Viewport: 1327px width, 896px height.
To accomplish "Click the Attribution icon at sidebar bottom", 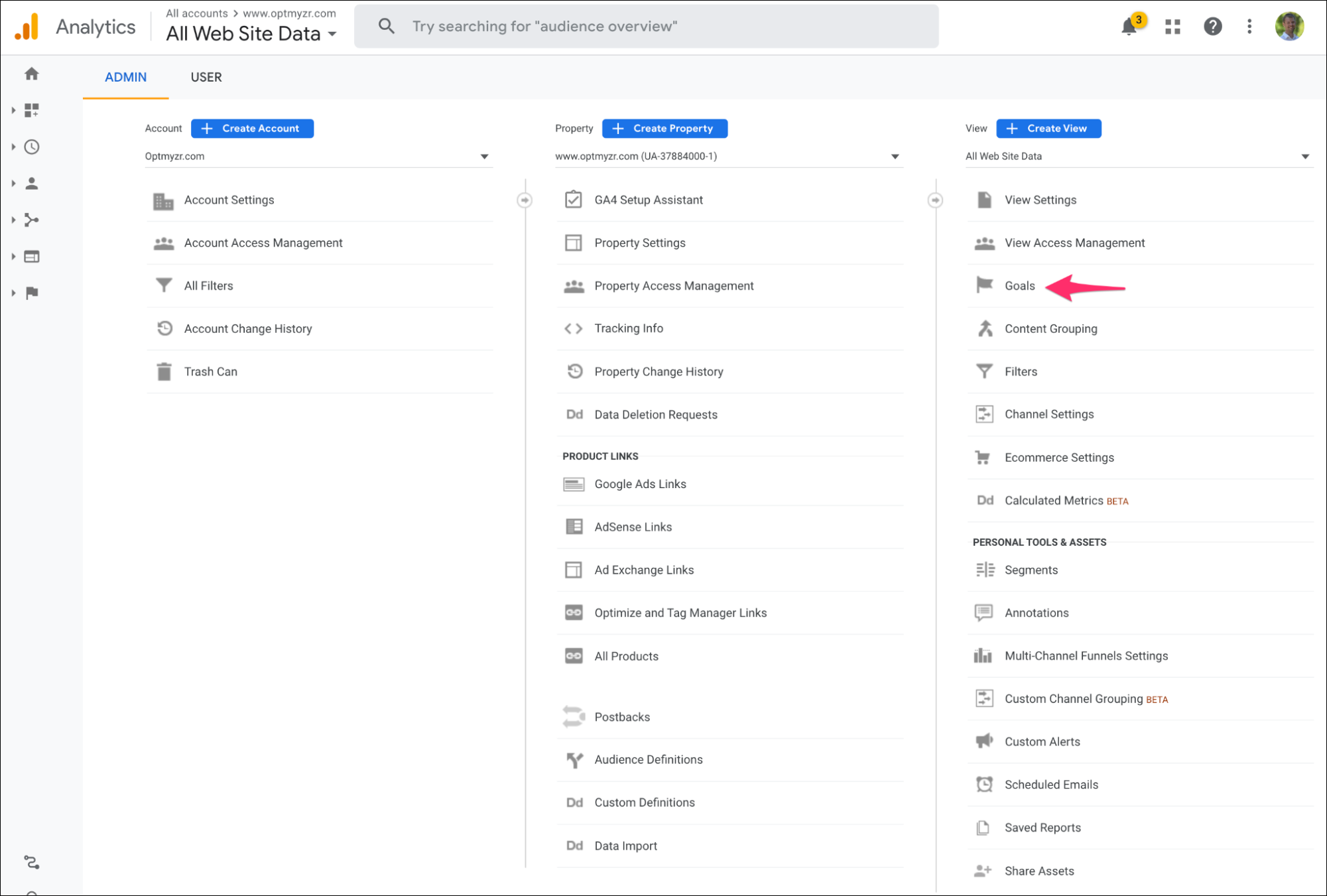I will 31,862.
